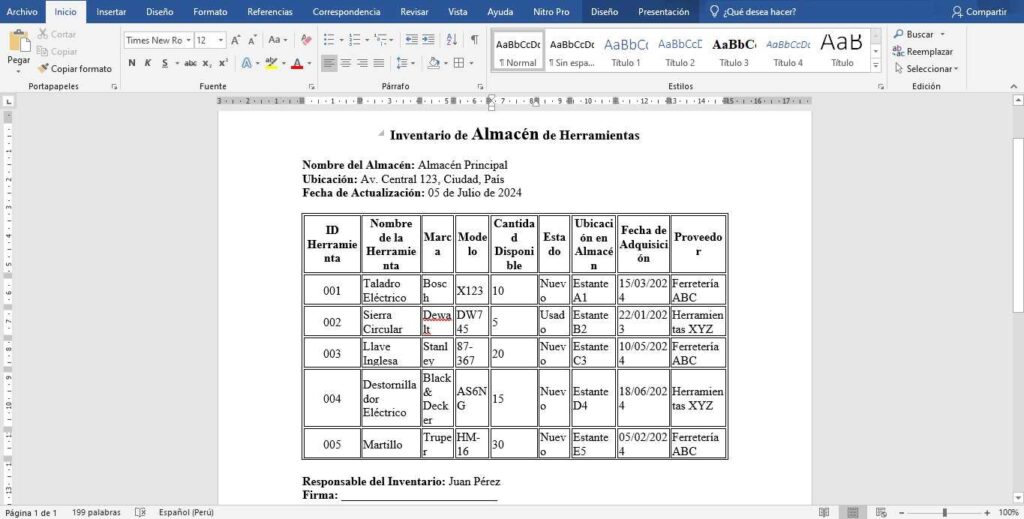Toggle superscript x² button

click(x=223, y=63)
